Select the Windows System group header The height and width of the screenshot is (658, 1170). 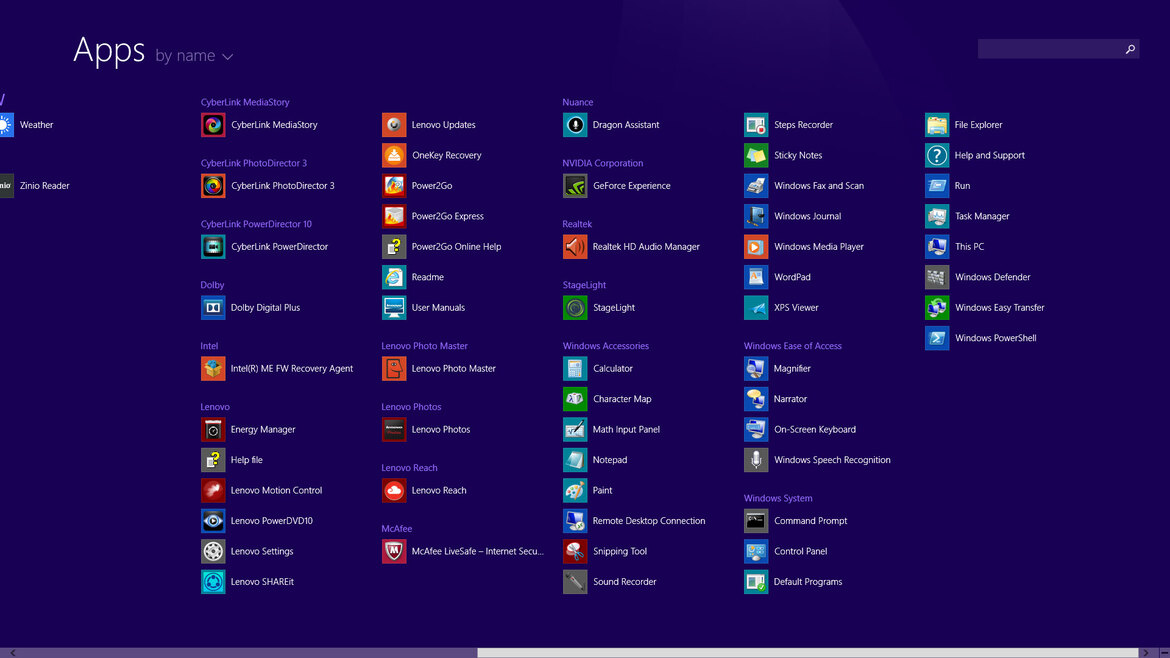(778, 498)
